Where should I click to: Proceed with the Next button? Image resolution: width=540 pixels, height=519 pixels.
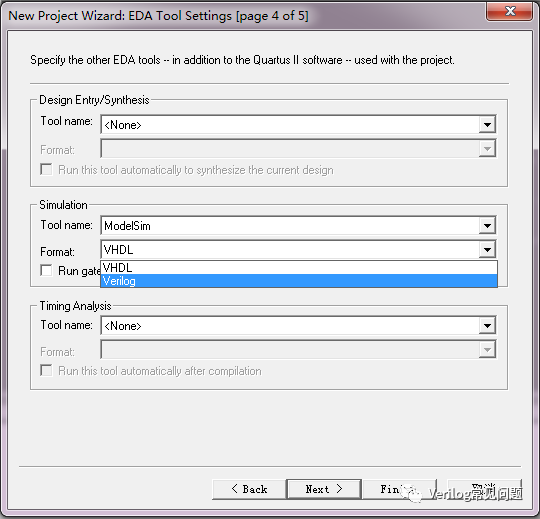point(324,489)
